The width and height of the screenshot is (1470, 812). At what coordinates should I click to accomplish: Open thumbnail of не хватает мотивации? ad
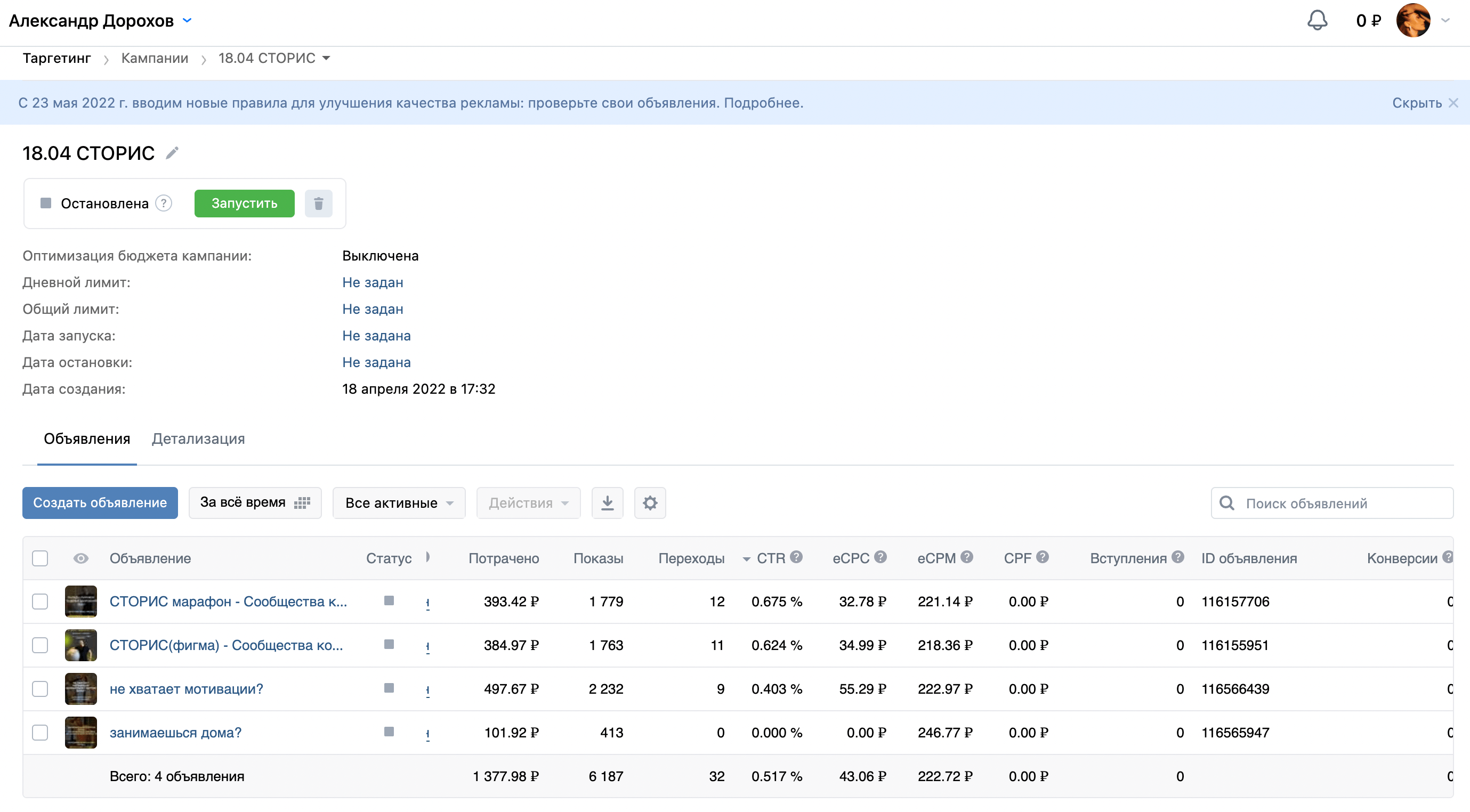tap(80, 689)
